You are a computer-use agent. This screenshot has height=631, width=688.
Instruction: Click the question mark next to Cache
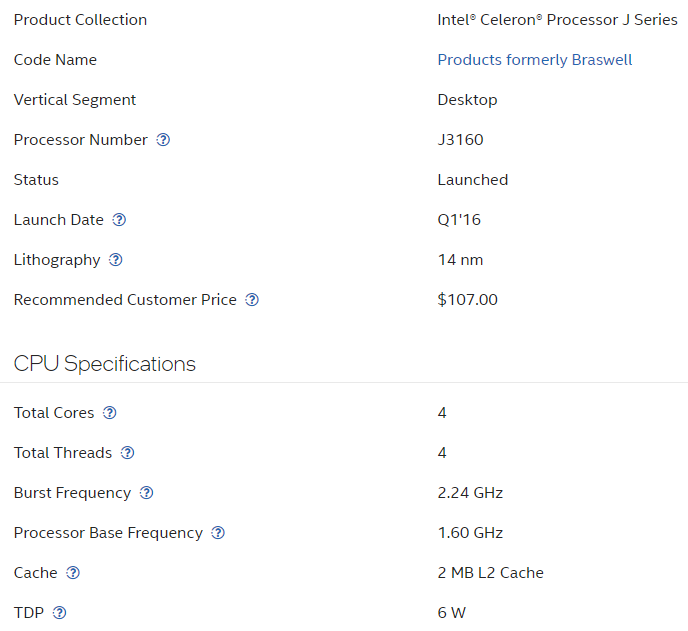coord(73,573)
